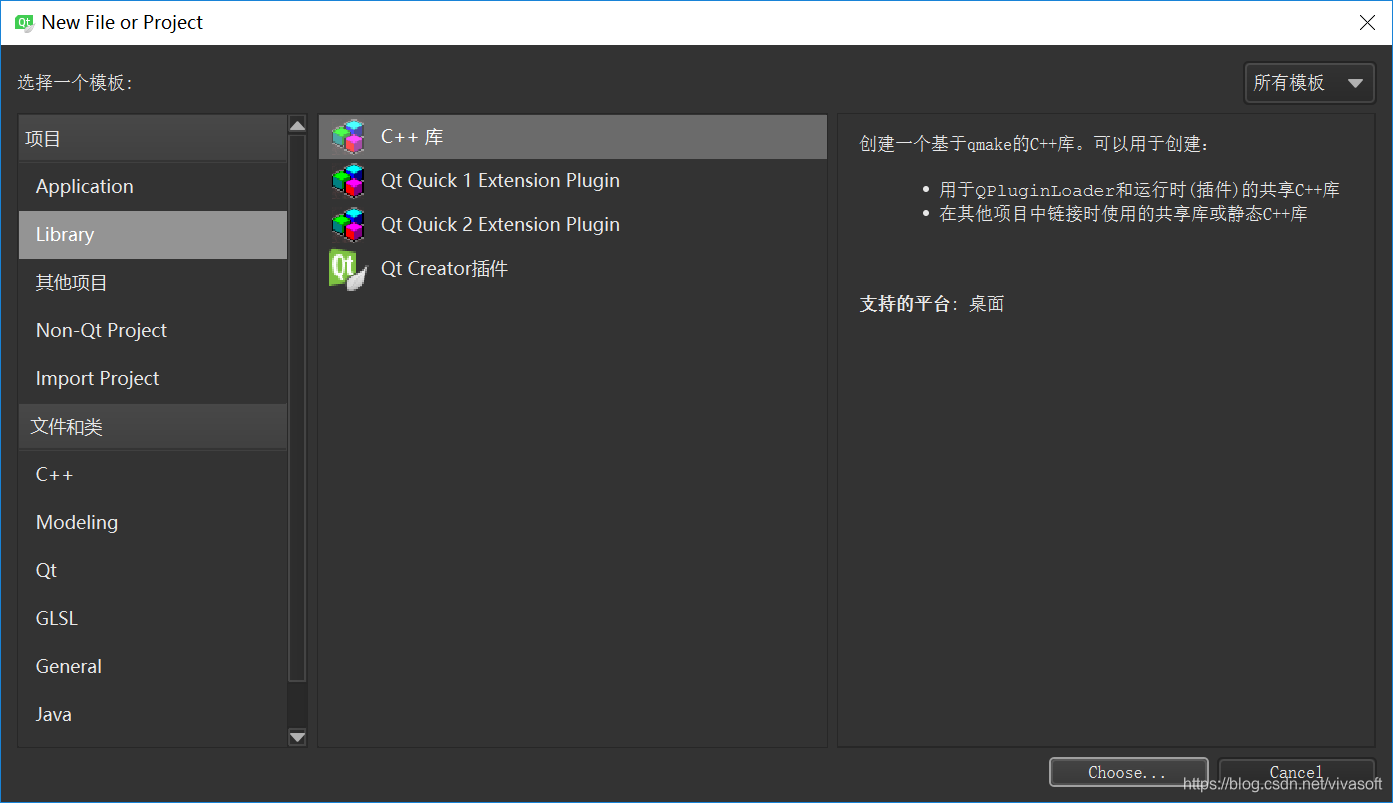1393x803 pixels.
Task: Select the GLSL category
Action: click(x=153, y=619)
